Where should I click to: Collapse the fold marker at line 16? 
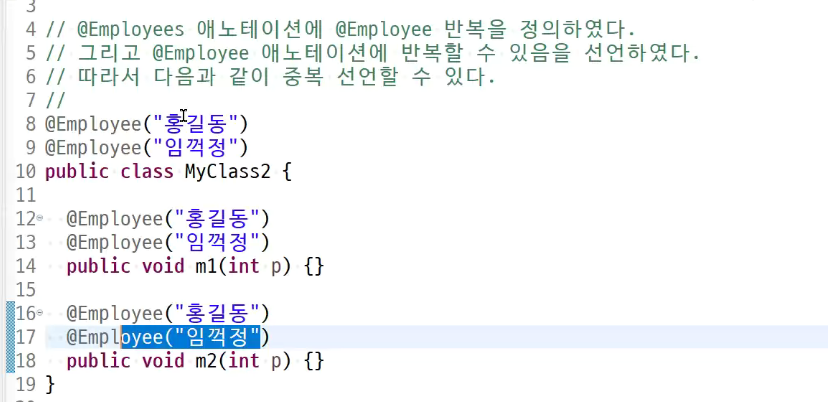point(40,314)
